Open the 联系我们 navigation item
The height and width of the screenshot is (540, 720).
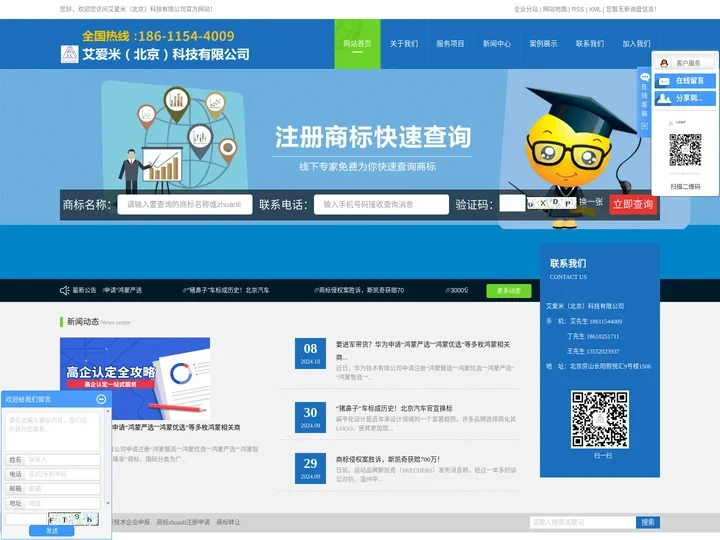(590, 44)
